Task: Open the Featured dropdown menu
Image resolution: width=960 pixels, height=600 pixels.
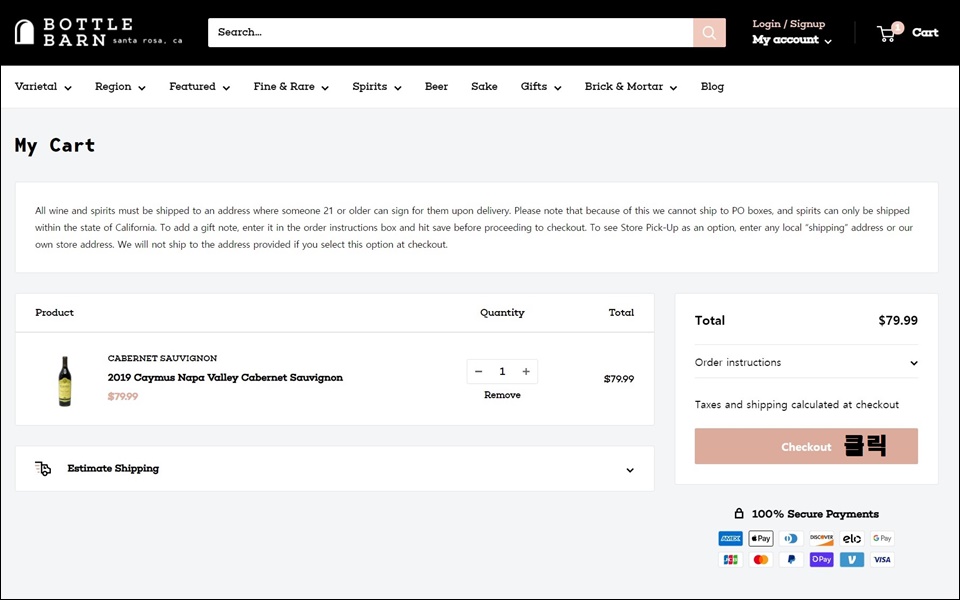Action: 200,87
